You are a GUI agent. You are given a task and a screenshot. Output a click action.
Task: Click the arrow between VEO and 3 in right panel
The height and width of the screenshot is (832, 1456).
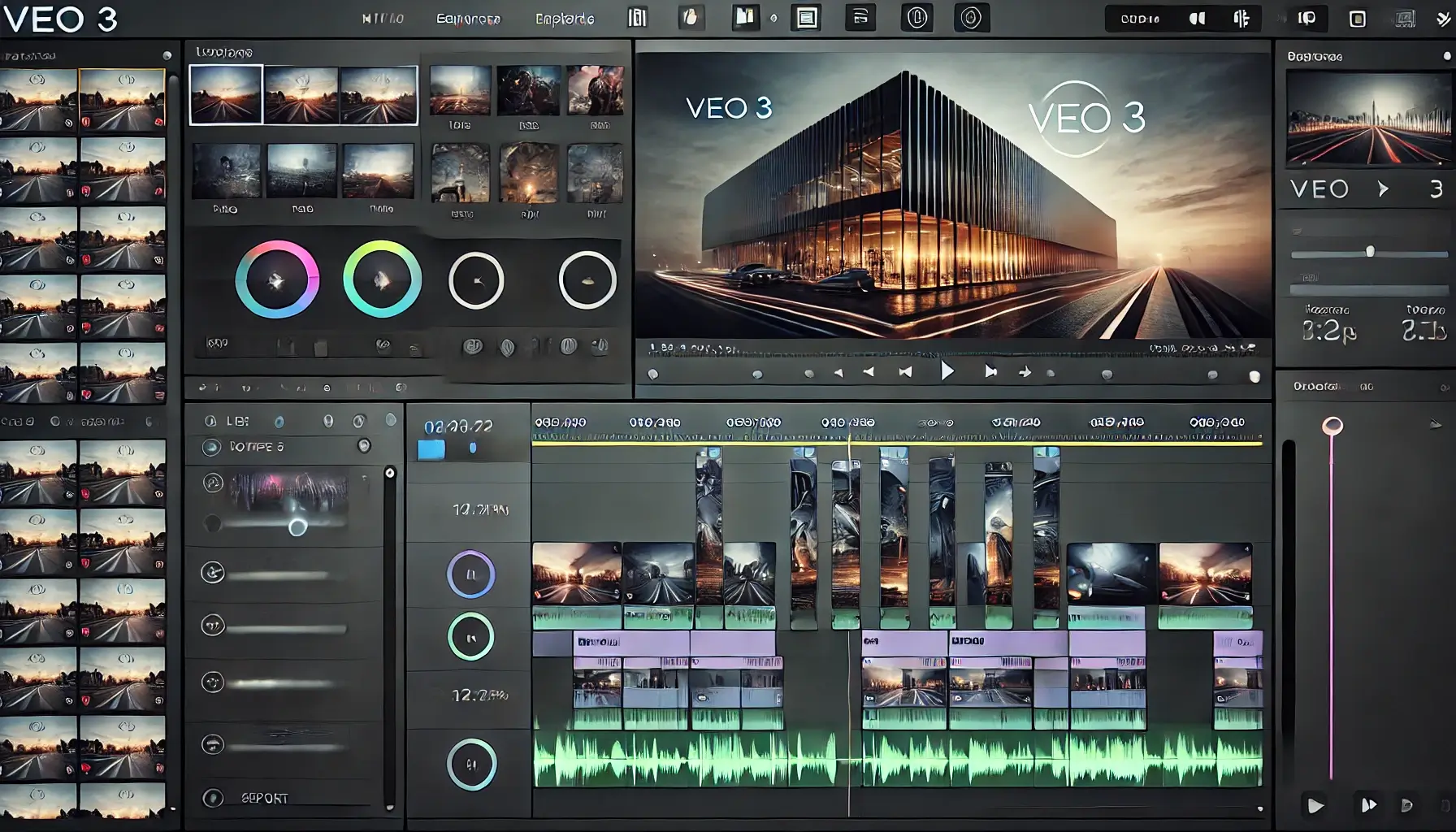click(1383, 189)
